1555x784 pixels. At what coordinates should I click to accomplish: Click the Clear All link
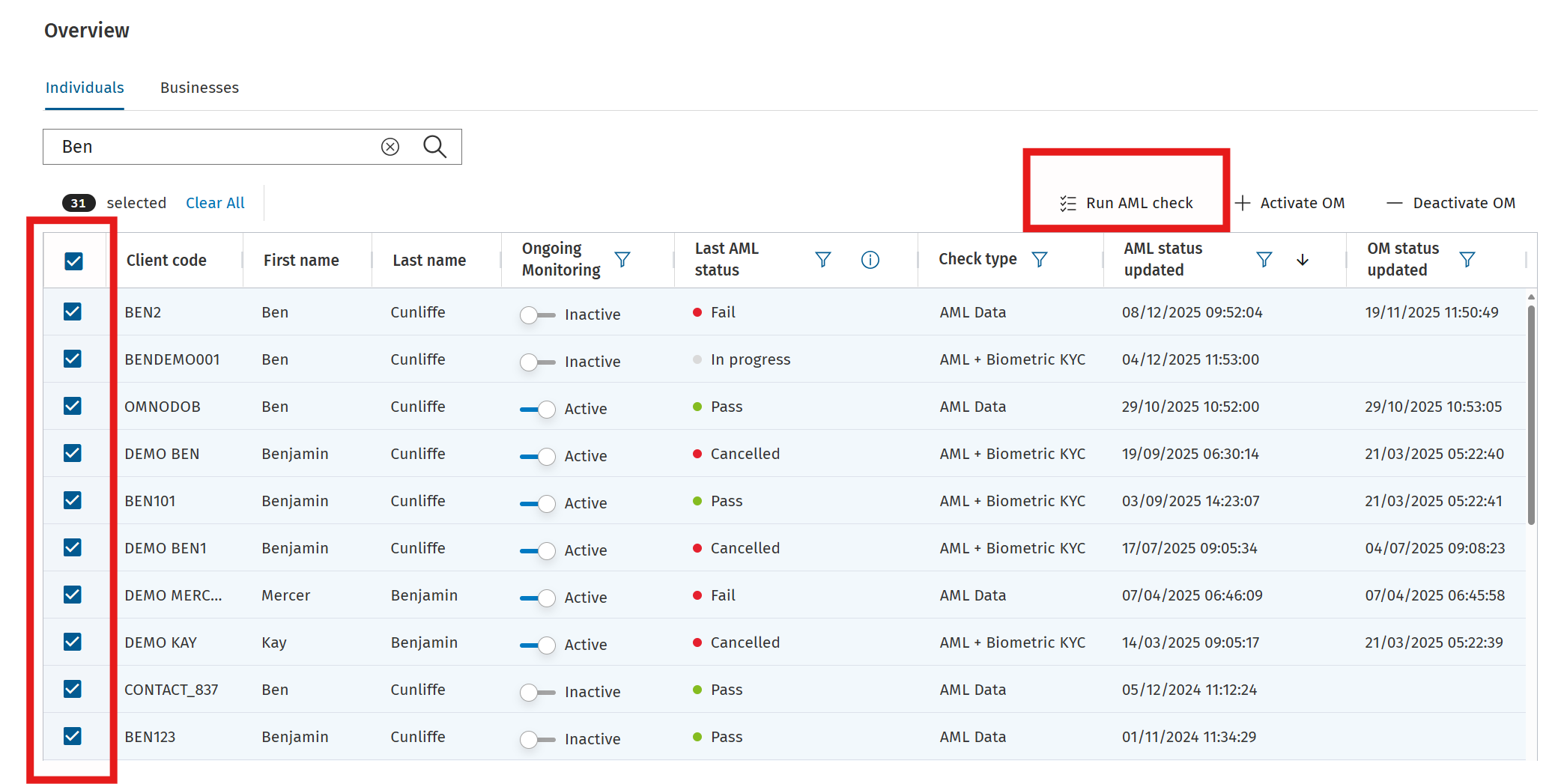[x=215, y=203]
